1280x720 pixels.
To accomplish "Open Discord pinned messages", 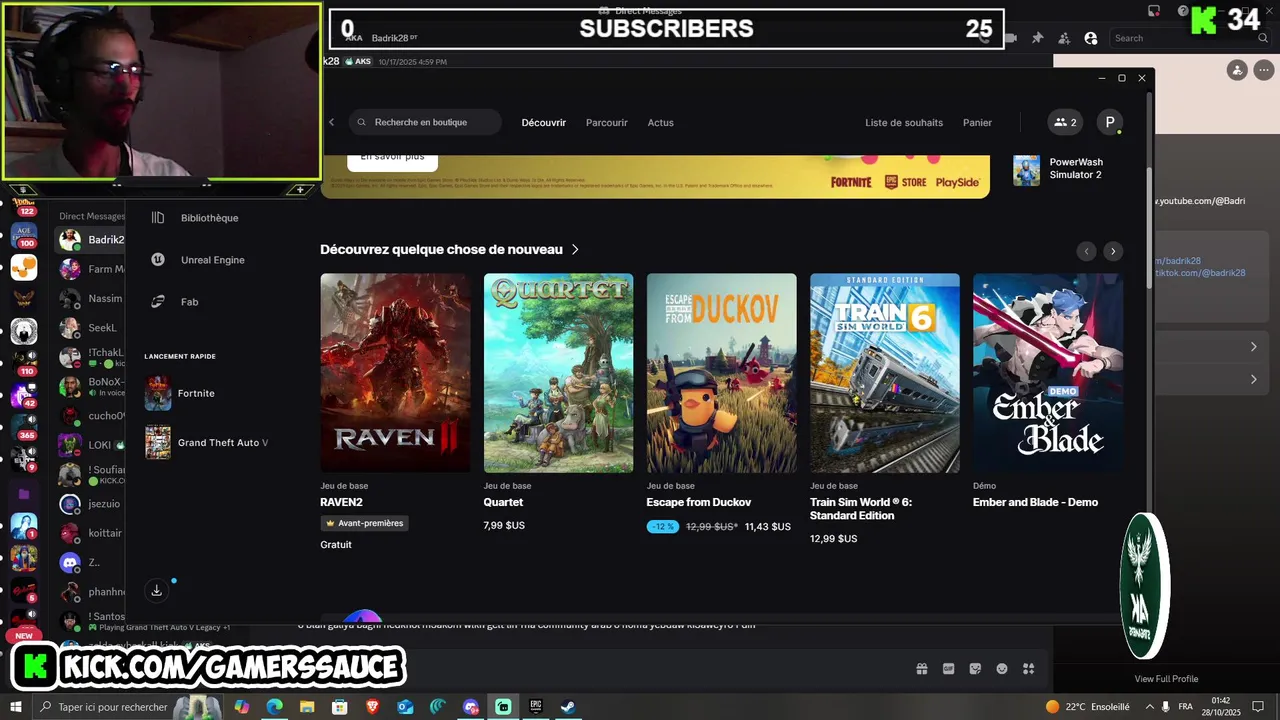I will [x=1037, y=38].
